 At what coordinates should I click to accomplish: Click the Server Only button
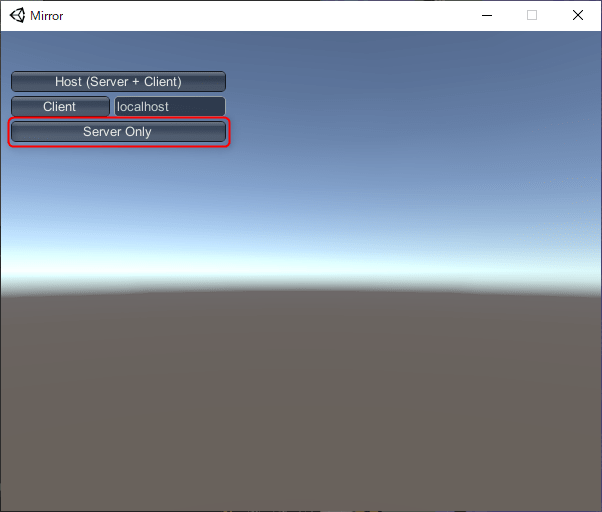(x=118, y=132)
